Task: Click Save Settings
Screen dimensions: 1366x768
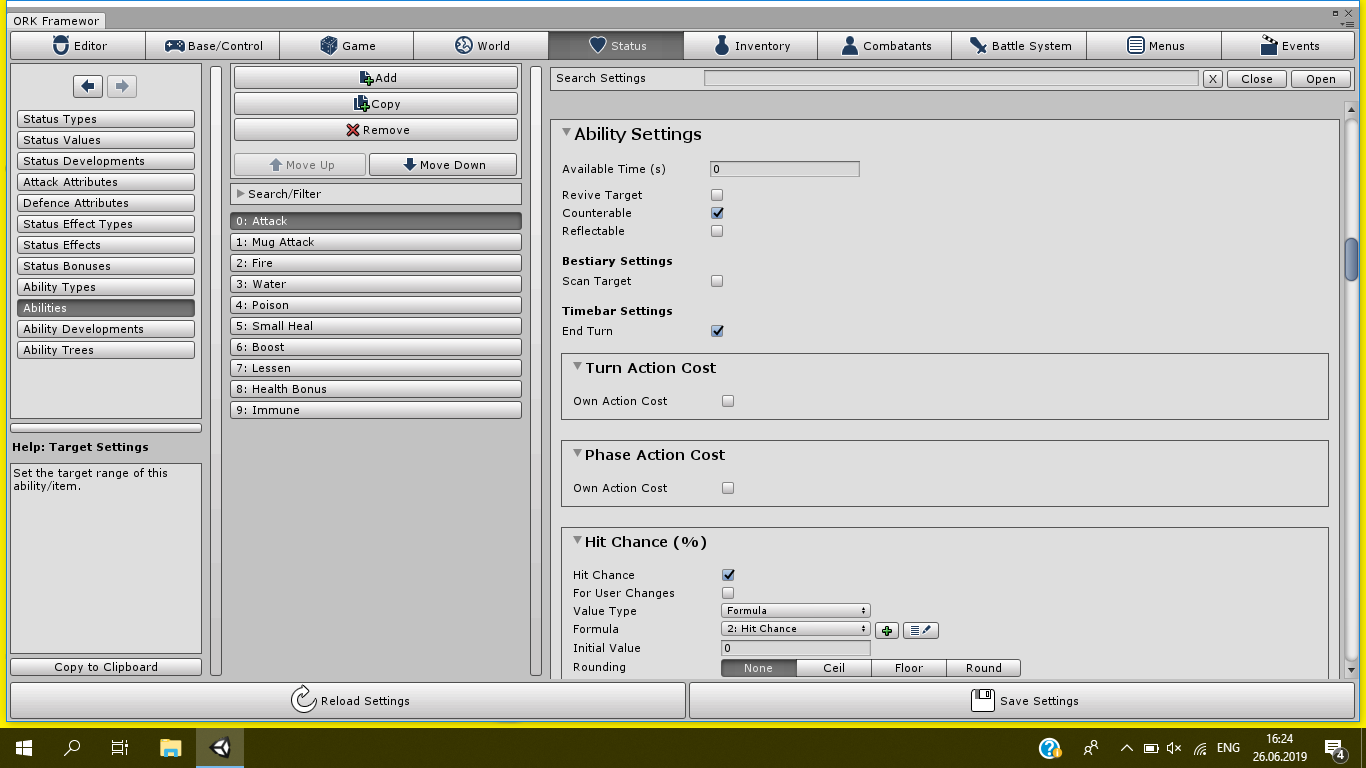Action: (1023, 700)
